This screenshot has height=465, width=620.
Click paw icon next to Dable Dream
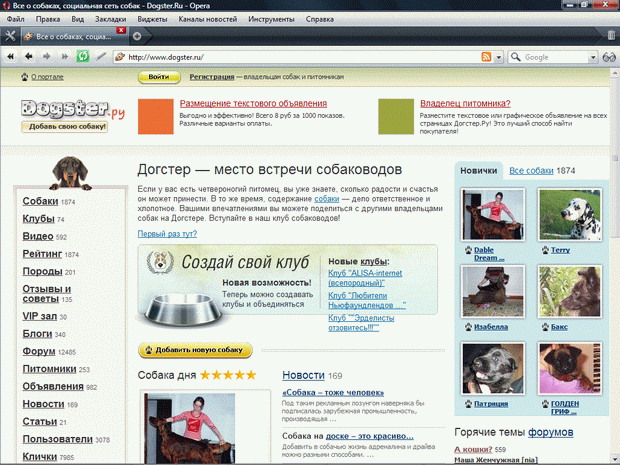click(x=468, y=250)
